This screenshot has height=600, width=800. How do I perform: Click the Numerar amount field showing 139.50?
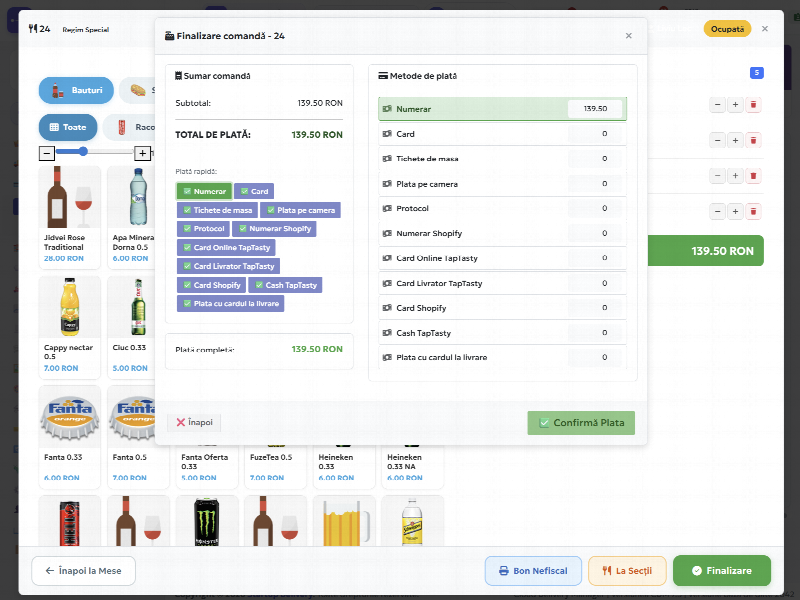click(595, 109)
